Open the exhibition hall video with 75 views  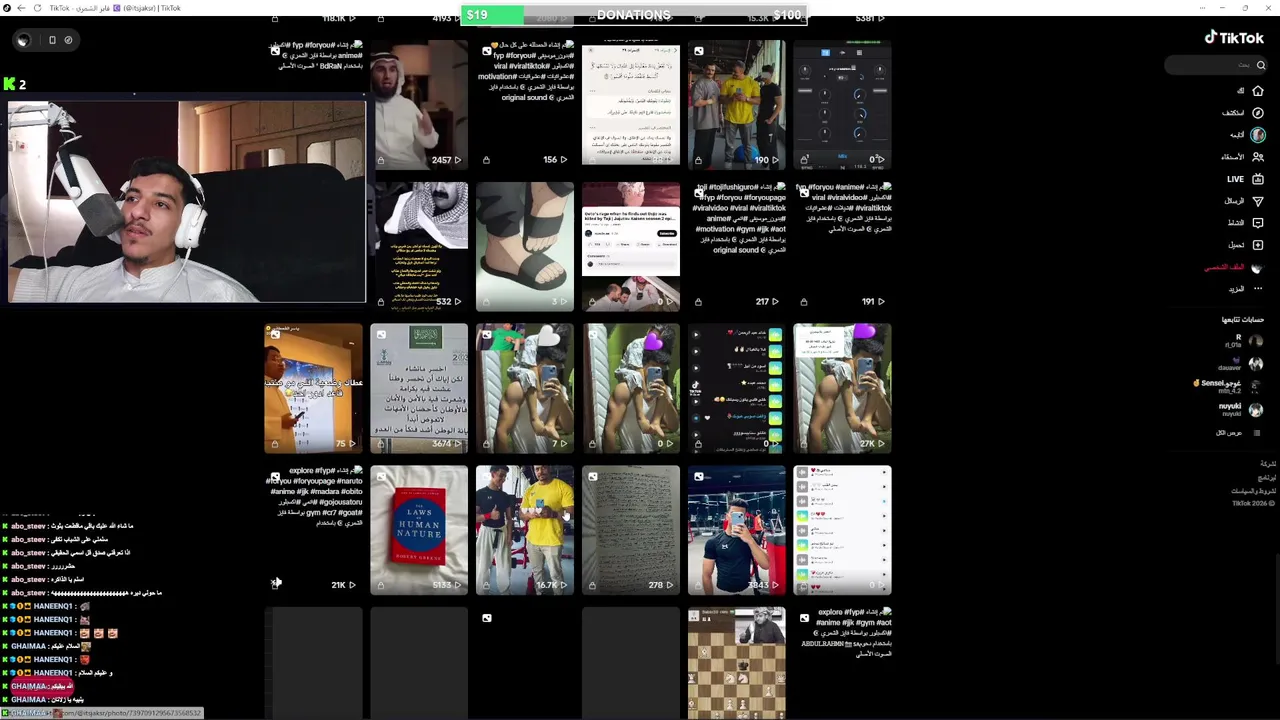pos(313,388)
